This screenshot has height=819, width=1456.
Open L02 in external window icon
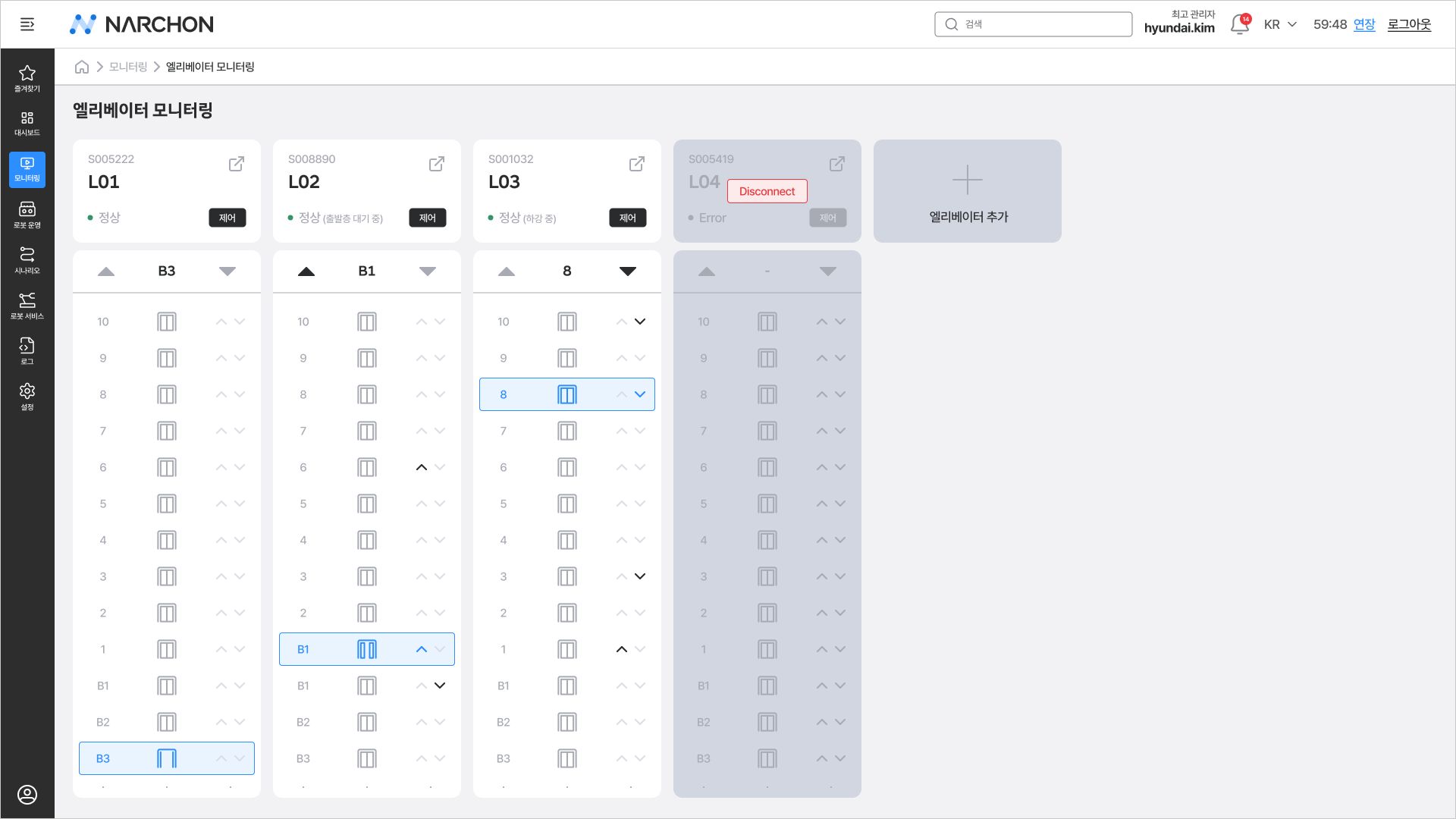point(437,164)
